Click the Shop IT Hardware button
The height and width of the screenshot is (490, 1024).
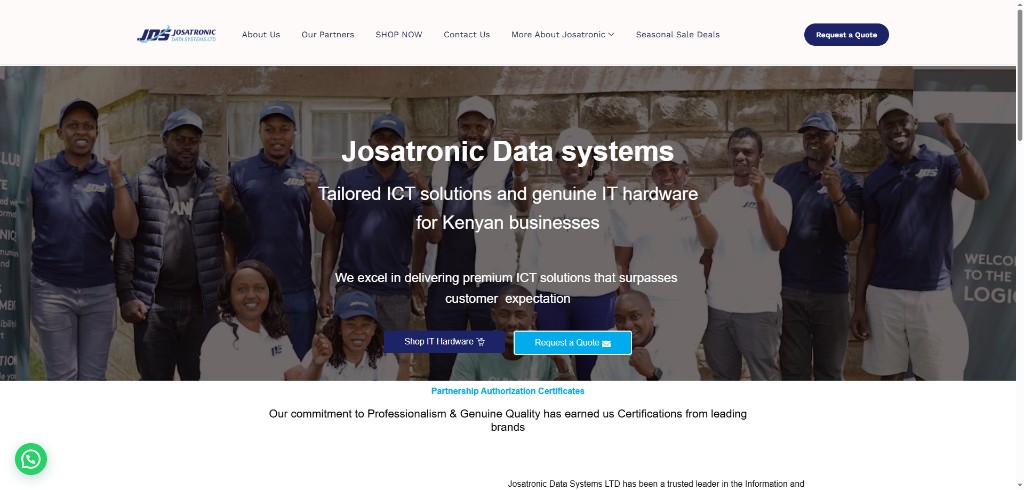point(444,342)
